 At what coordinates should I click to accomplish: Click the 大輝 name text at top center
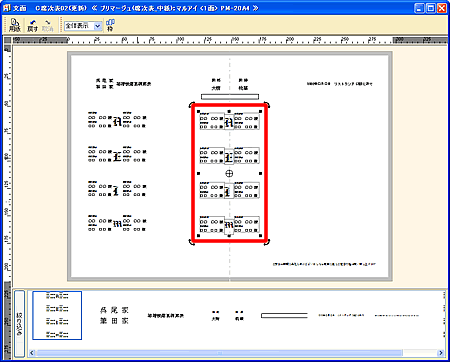click(216, 88)
